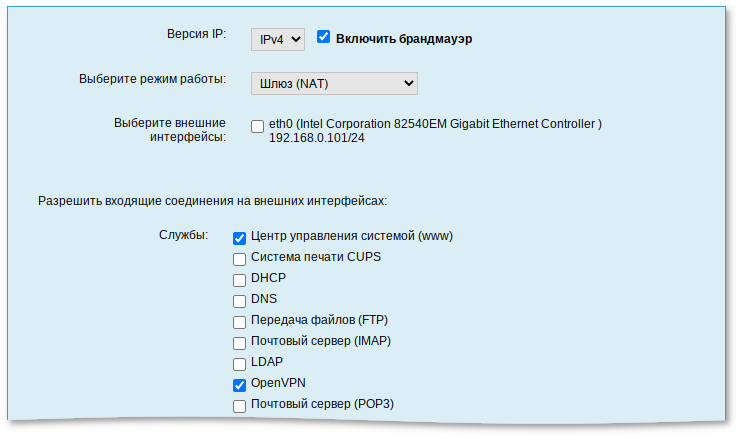Screen dimensions: 739x438
Task: Click the Включить брандмауэр label text
Action: (403, 39)
